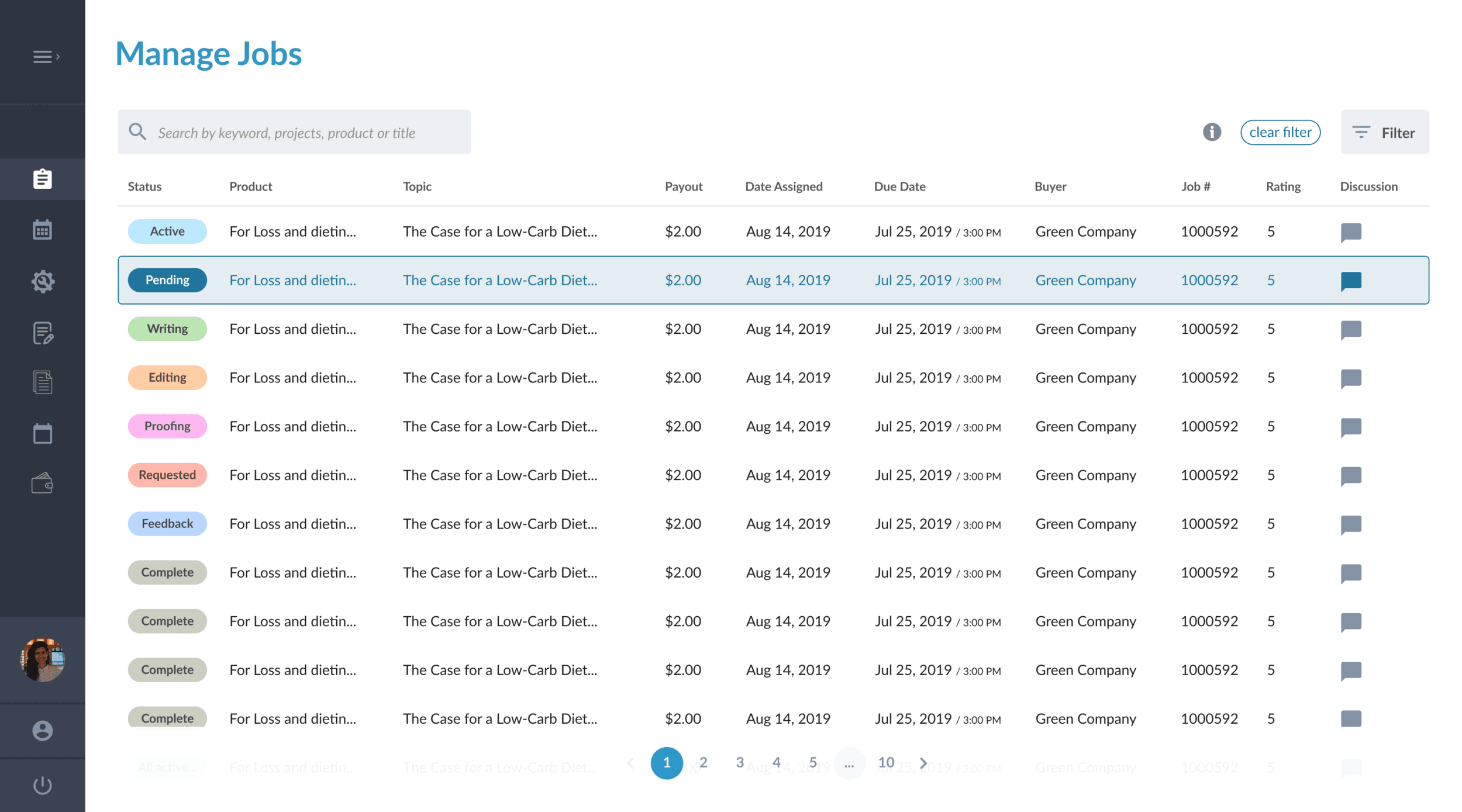Click the gear settings sidebar icon

[x=42, y=281]
